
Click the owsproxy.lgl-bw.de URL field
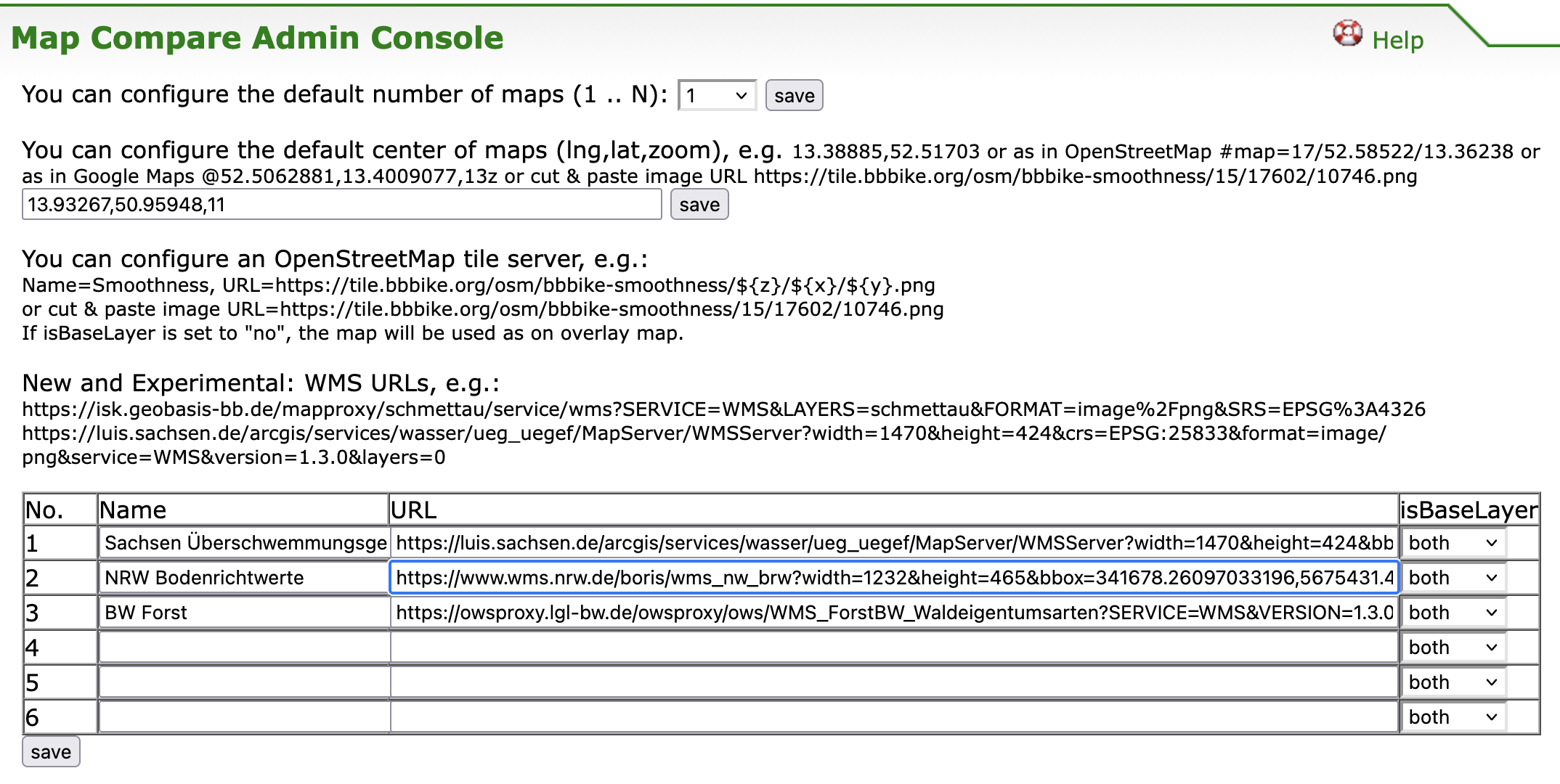pos(893,613)
